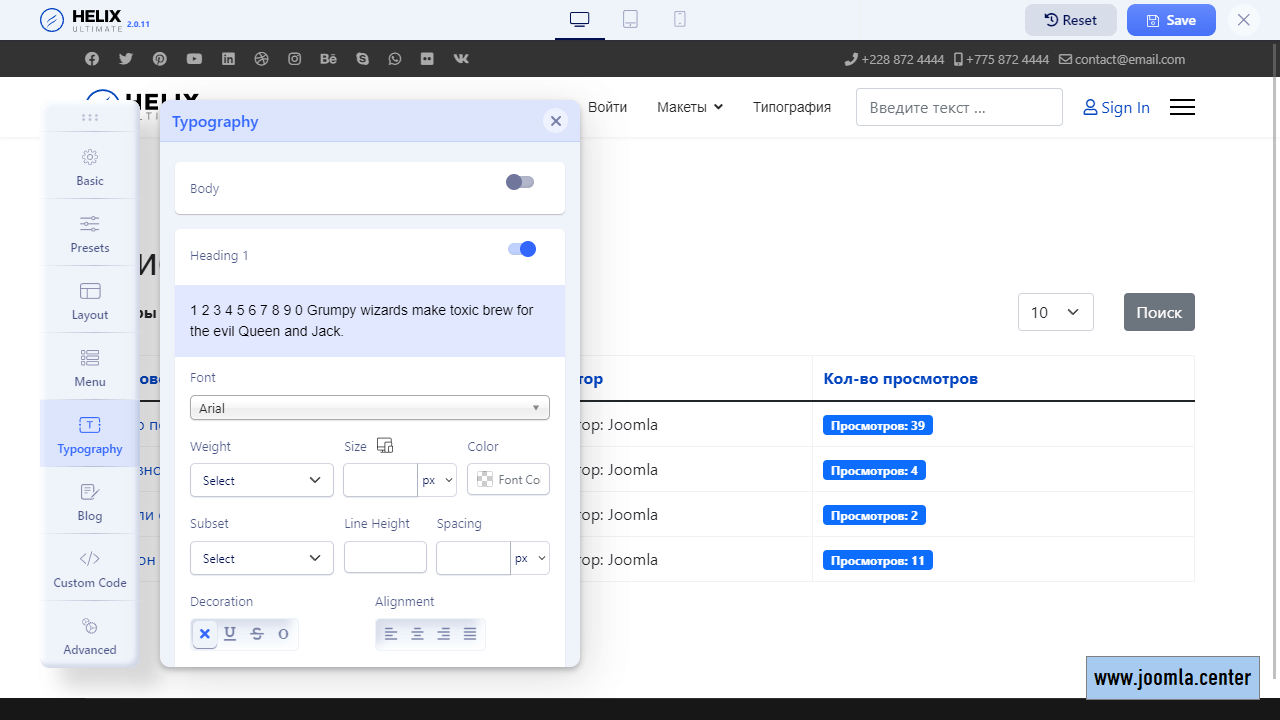1280x720 pixels.
Task: Select the no-decoration X option
Action: (x=204, y=634)
